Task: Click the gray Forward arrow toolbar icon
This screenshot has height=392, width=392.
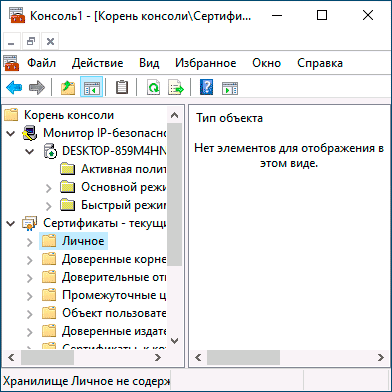Action: (37, 88)
